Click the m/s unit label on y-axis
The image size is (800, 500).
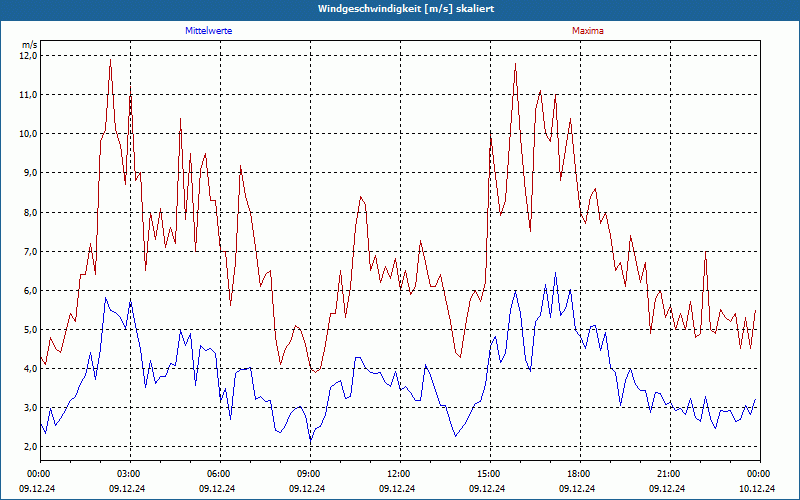tap(30, 45)
